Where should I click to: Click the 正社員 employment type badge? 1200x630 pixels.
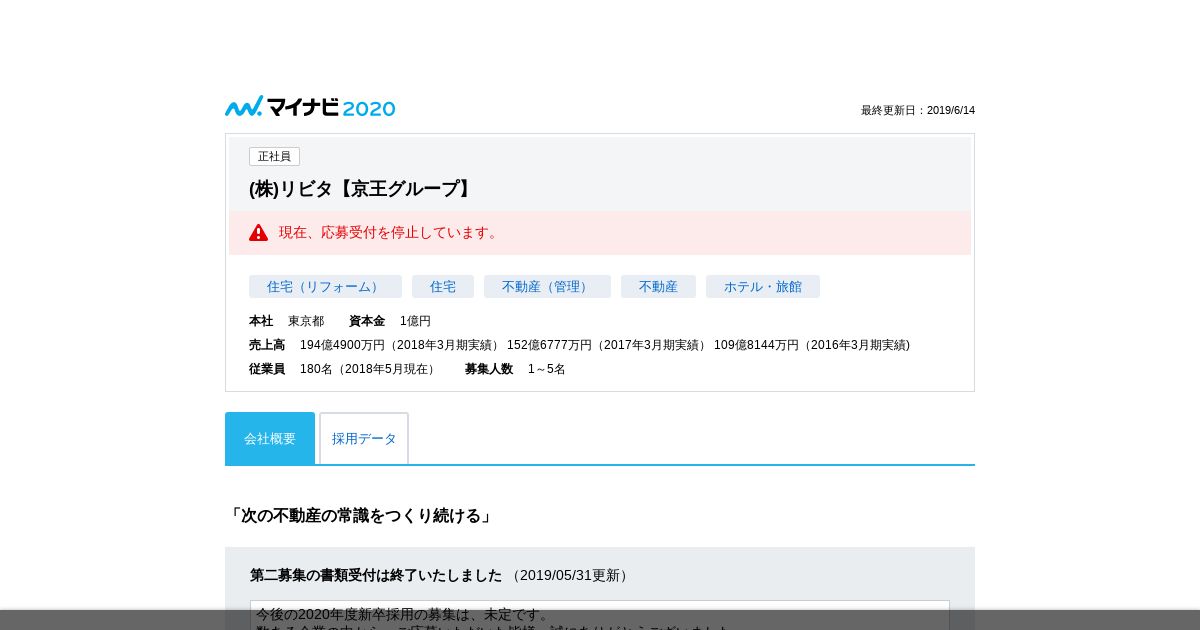click(x=274, y=156)
